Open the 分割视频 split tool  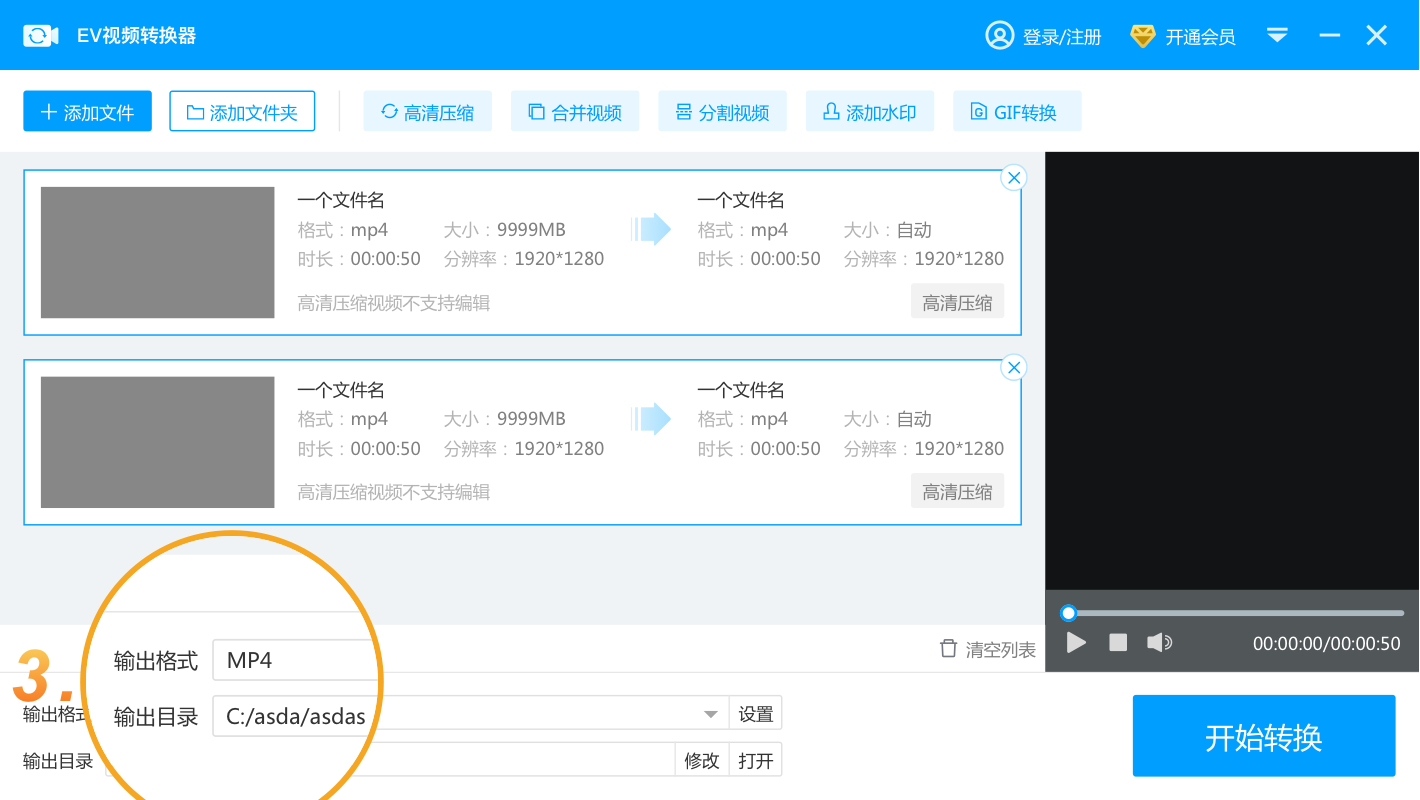click(722, 112)
